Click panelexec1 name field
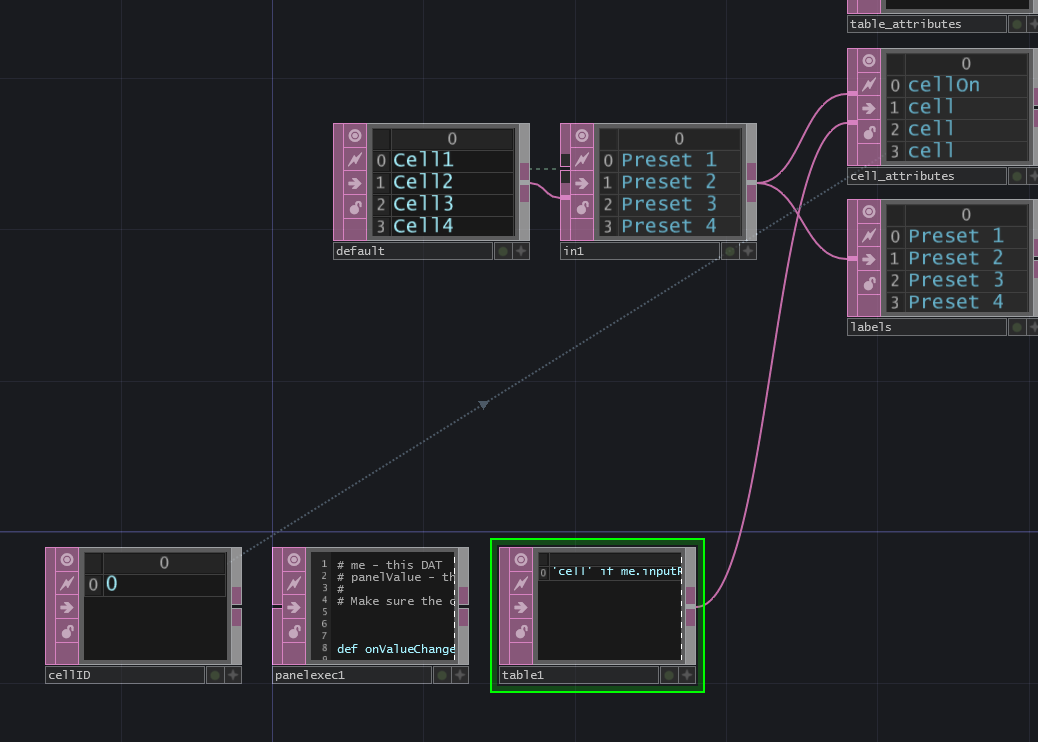The height and width of the screenshot is (742, 1038). coord(350,674)
